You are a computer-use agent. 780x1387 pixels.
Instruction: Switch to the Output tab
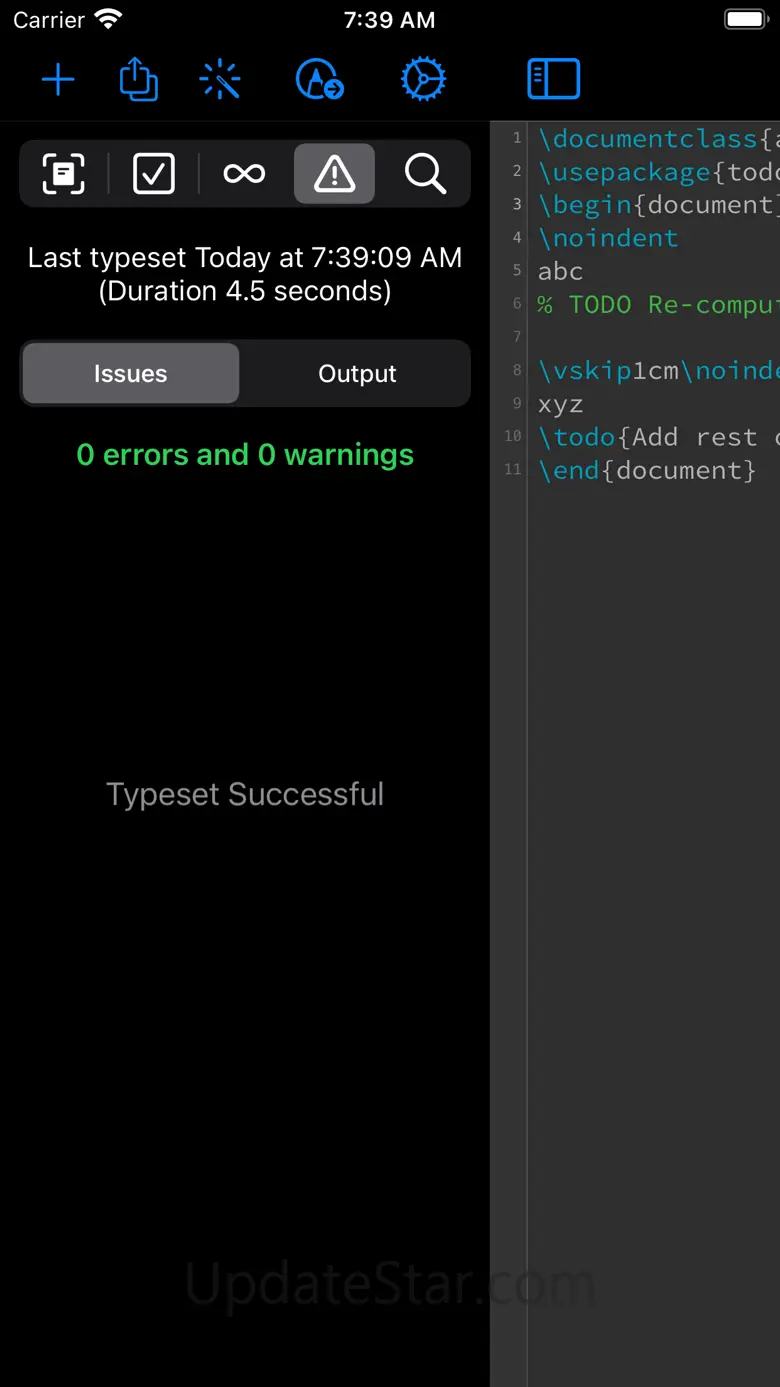tap(357, 374)
